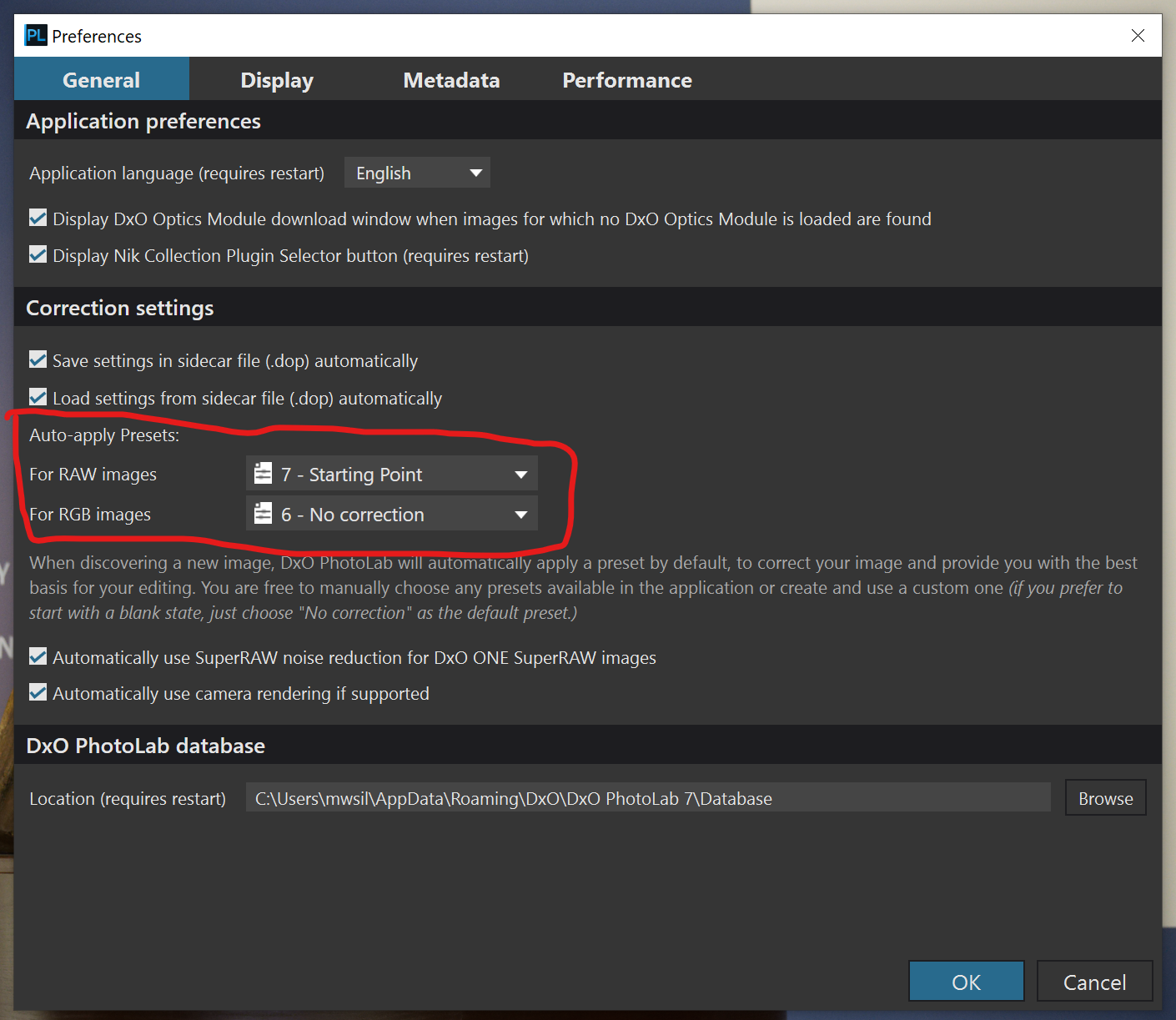Screen dimensions: 1176x1020
Task: Toggle Display Nik Collection Plugin Selector button checkbox
Action: point(38,254)
